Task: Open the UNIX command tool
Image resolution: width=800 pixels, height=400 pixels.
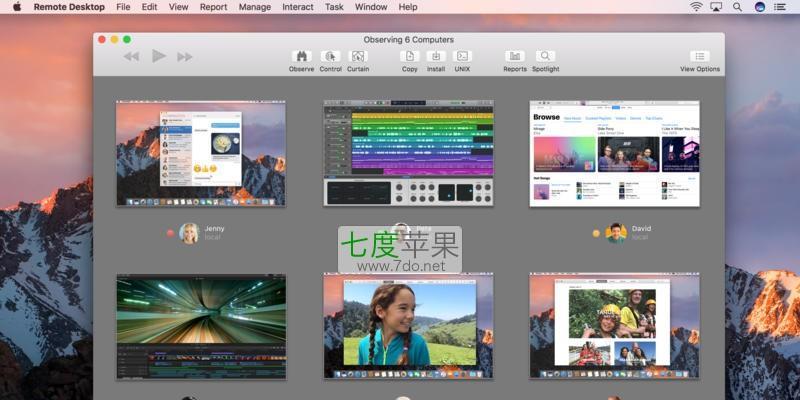Action: click(x=462, y=56)
